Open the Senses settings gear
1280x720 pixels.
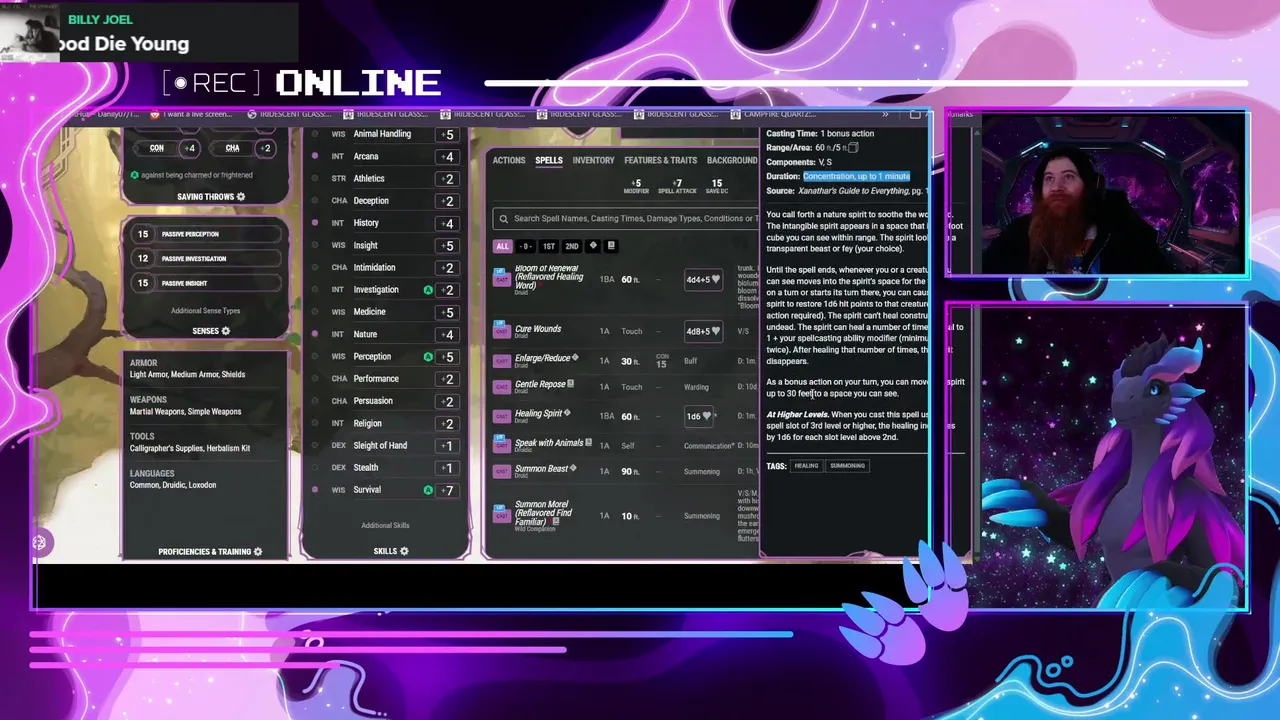pyautogui.click(x=226, y=331)
